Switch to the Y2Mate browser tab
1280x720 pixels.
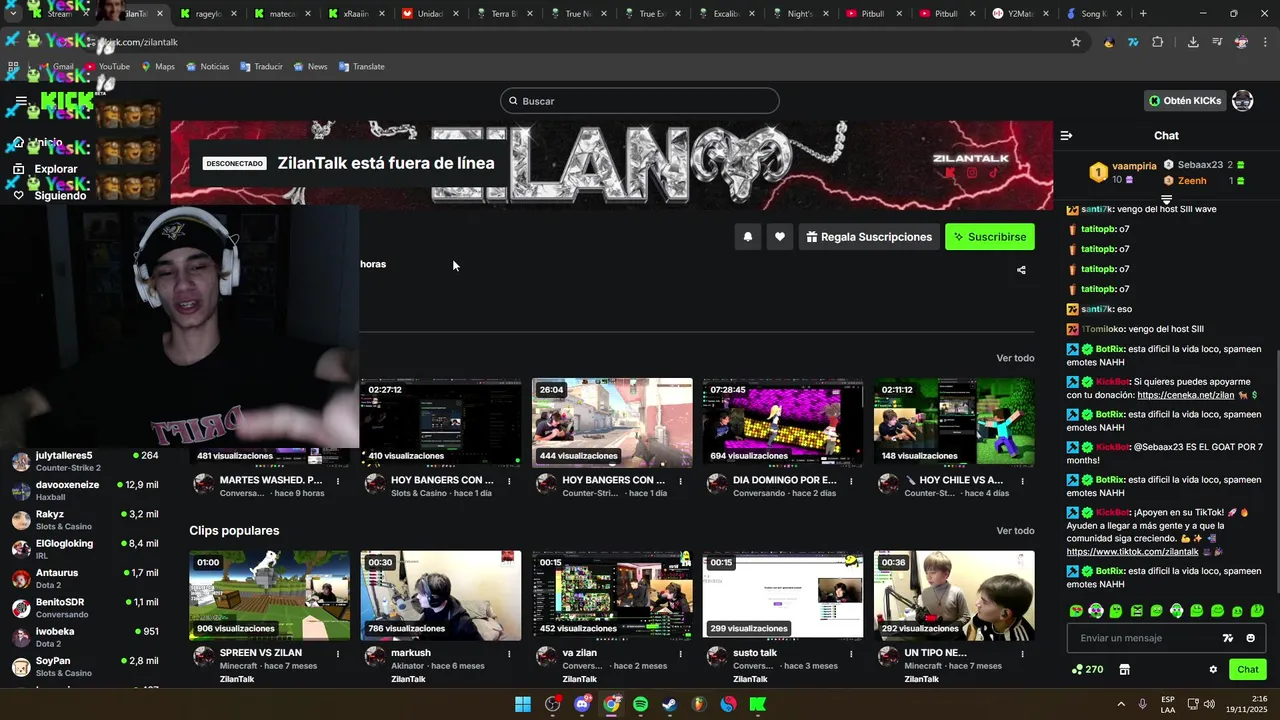point(1021,14)
